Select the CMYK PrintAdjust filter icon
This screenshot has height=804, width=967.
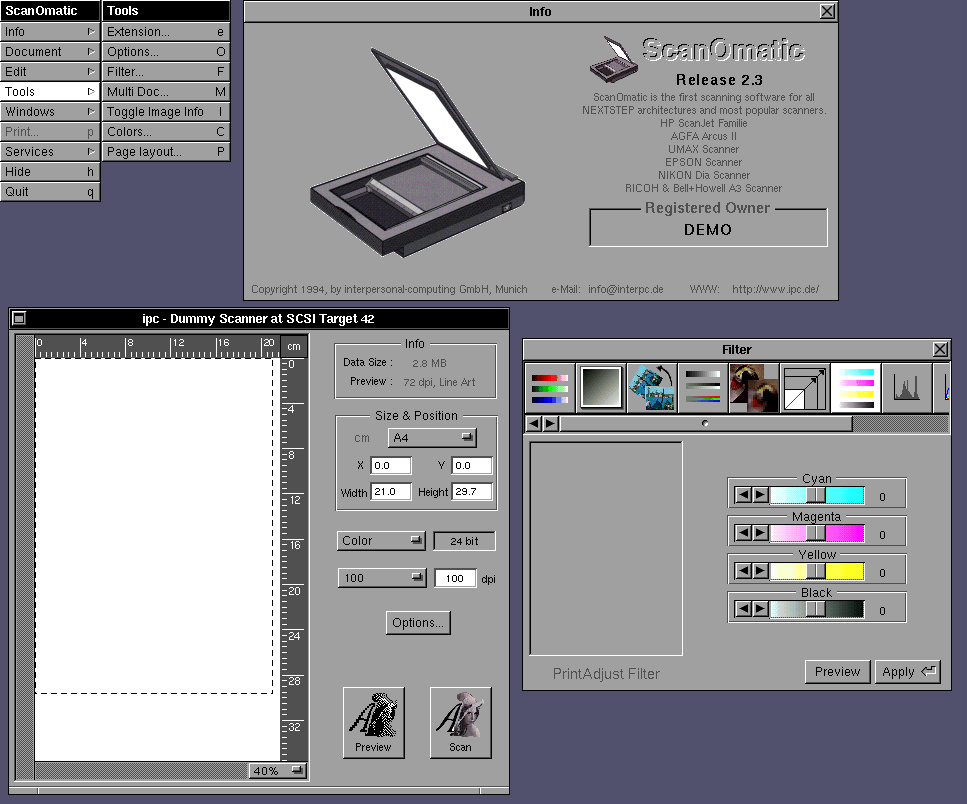point(856,388)
